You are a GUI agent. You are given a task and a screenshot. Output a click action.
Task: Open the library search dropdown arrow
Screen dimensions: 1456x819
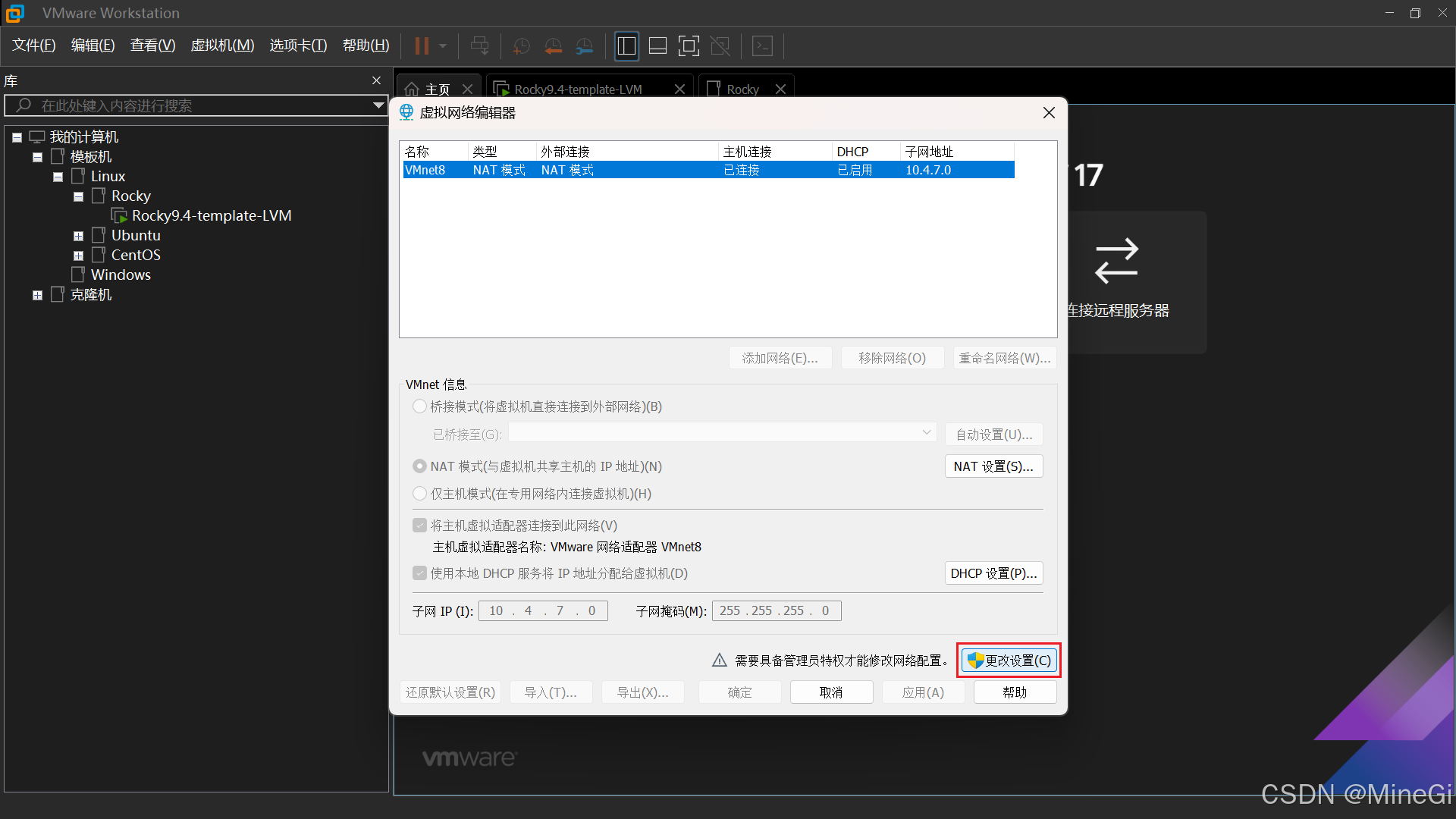tap(378, 105)
